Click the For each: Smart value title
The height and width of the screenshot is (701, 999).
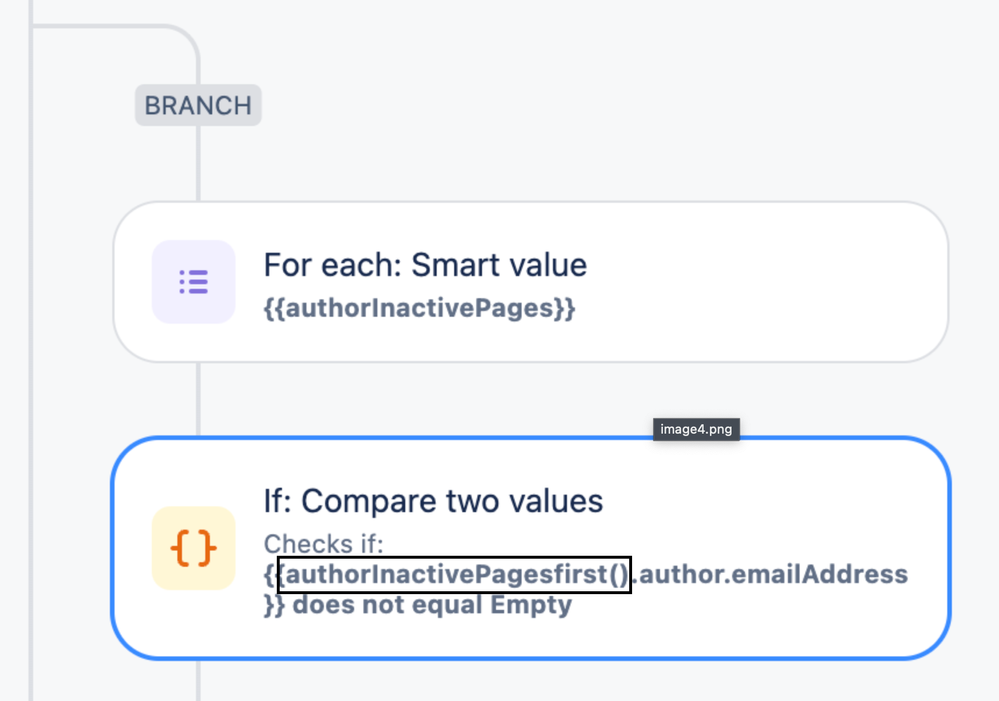click(x=425, y=265)
